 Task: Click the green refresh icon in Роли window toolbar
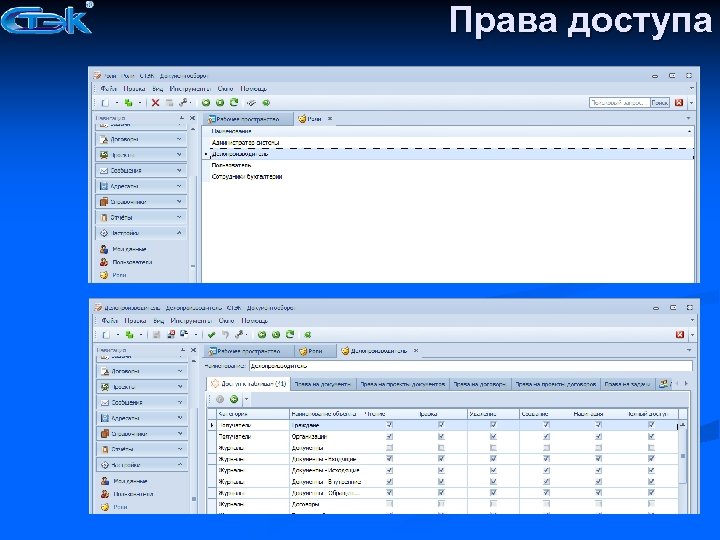pos(234,102)
